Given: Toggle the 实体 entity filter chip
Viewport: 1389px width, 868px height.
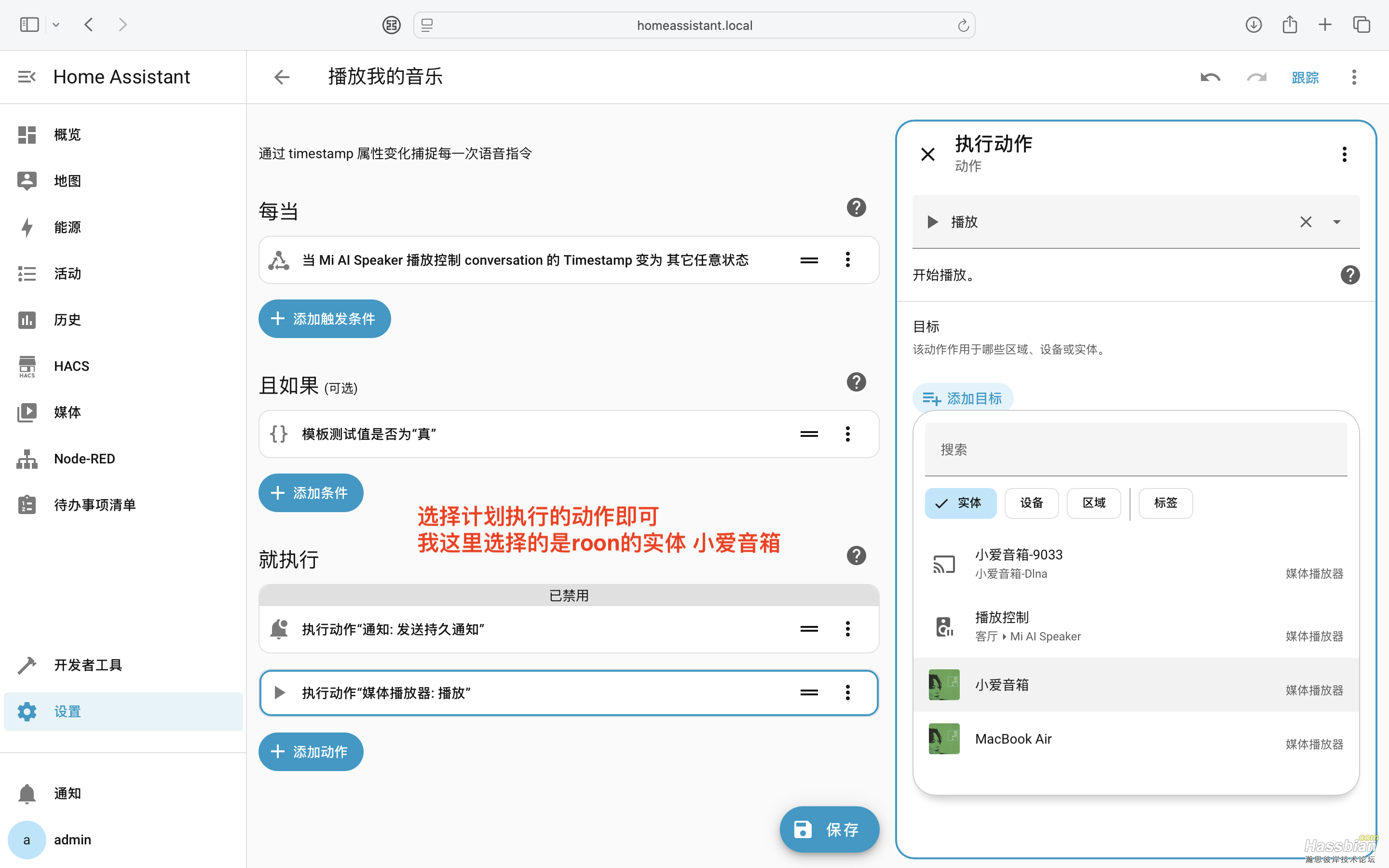Looking at the screenshot, I should pos(960,503).
